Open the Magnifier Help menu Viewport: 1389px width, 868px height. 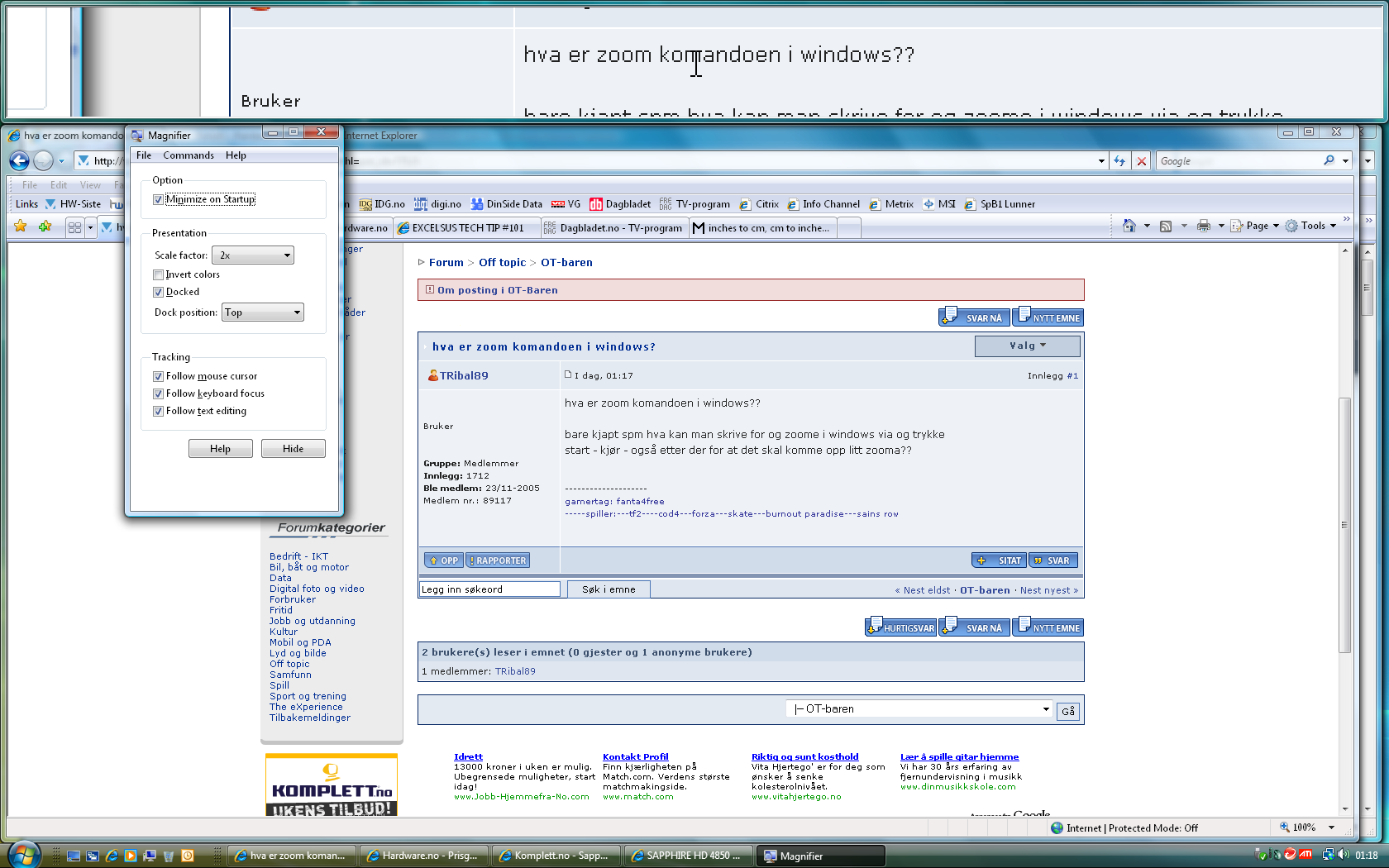click(x=236, y=155)
